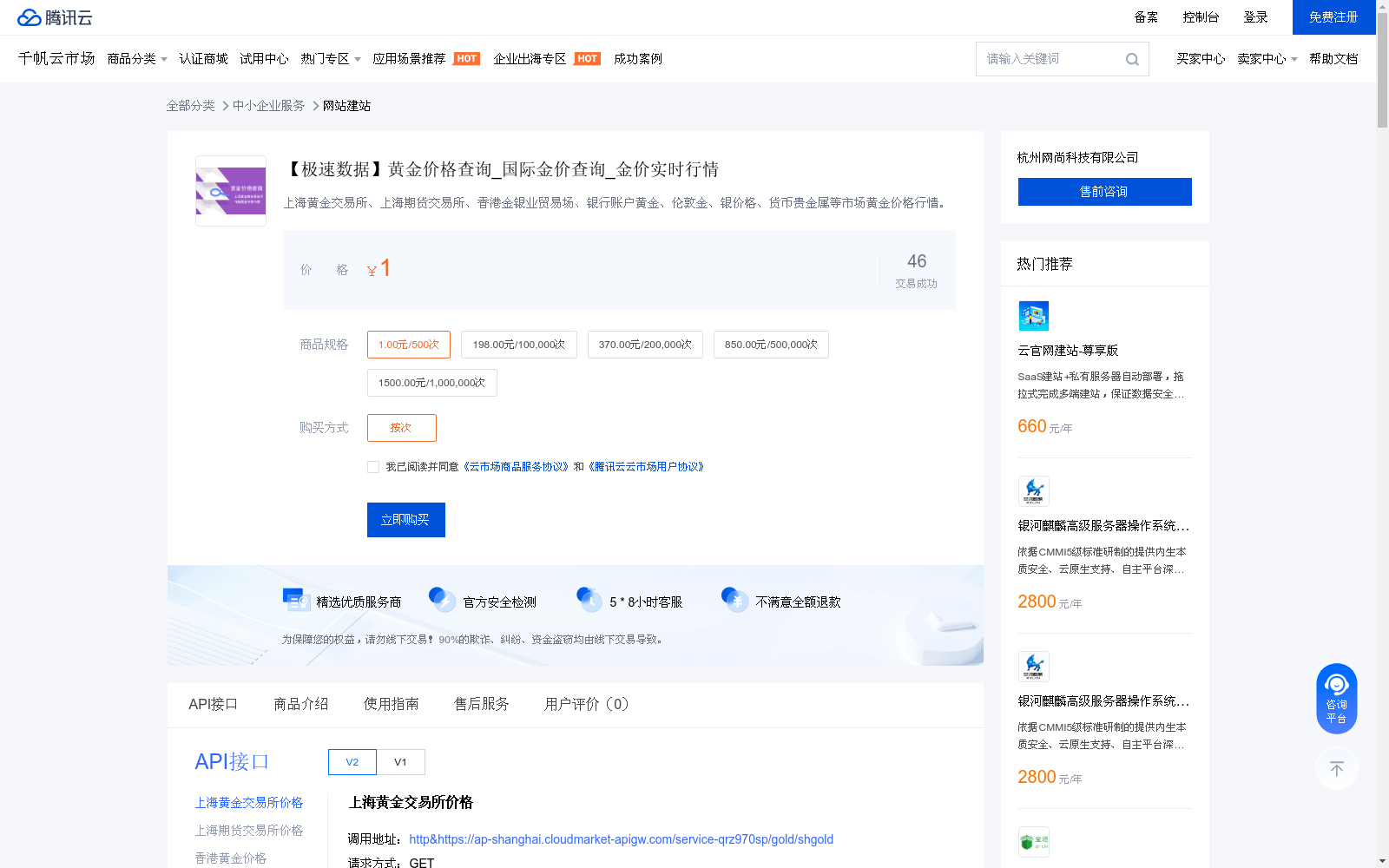
Task: Click the 官方安全检测 shield icon
Action: click(x=443, y=600)
